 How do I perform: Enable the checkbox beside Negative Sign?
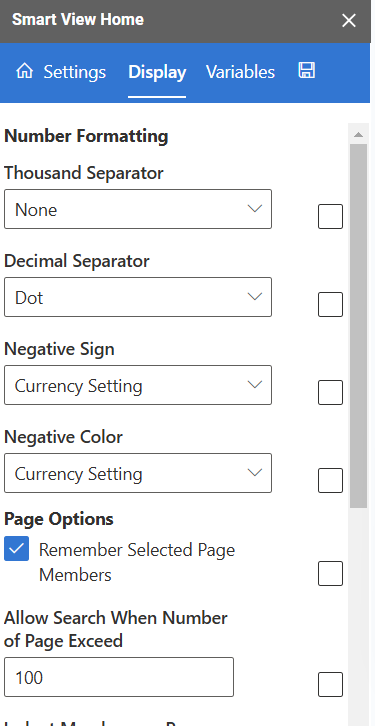[331, 392]
